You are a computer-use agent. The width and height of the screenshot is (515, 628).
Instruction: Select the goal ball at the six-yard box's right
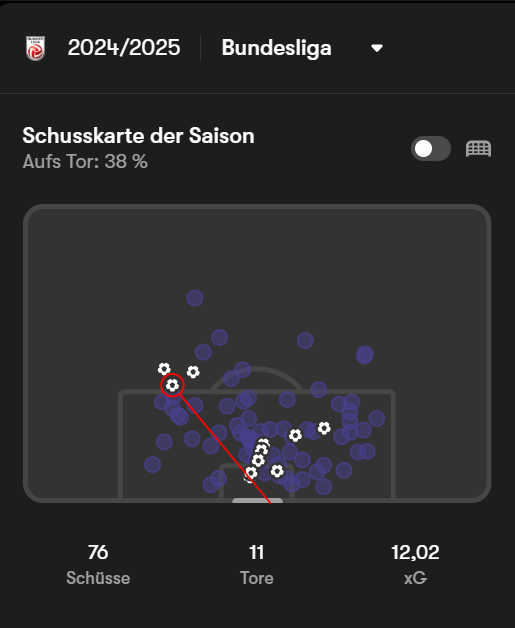point(277,471)
